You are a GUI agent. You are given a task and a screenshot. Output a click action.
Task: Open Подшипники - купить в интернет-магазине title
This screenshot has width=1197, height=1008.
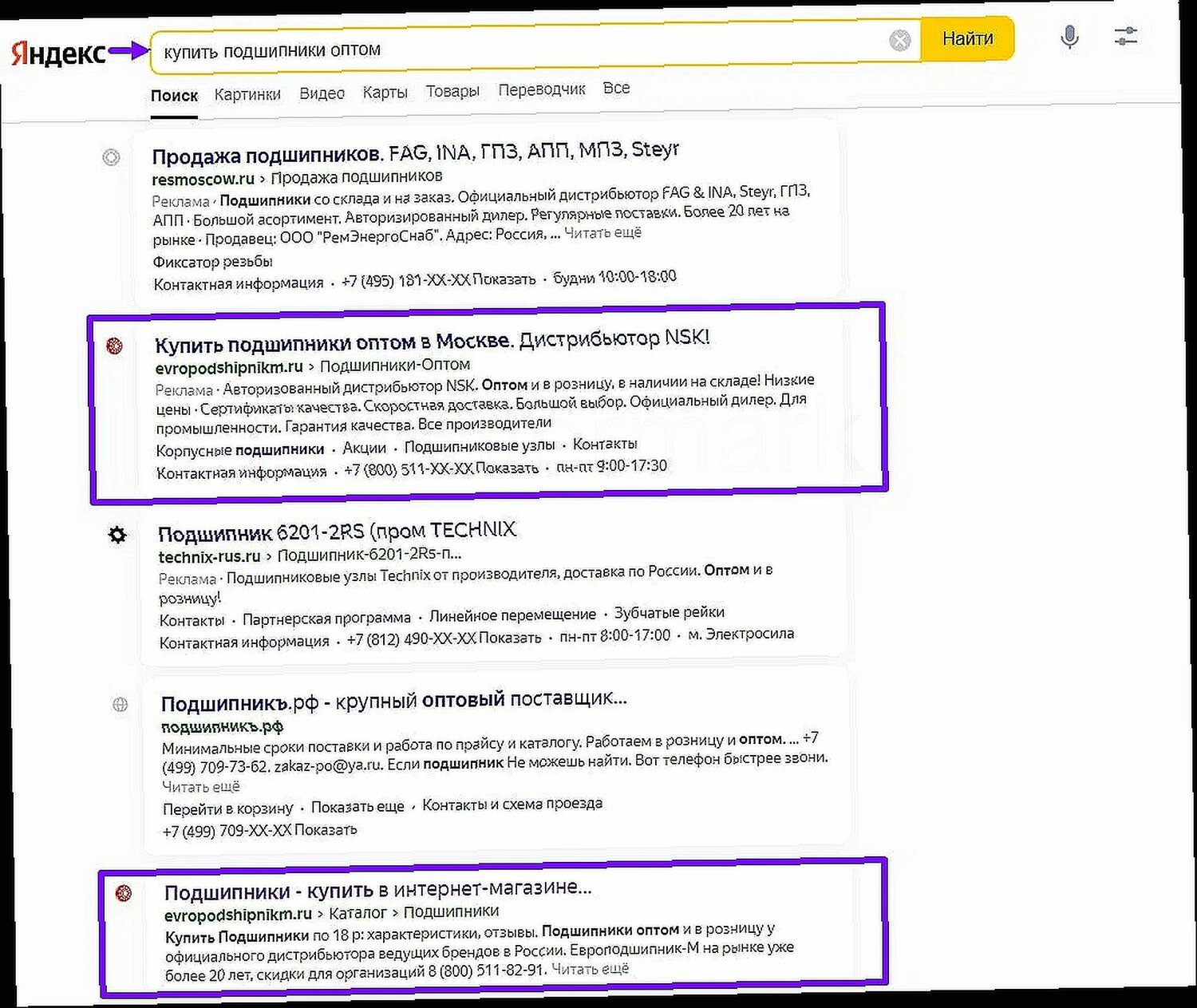click(x=378, y=890)
